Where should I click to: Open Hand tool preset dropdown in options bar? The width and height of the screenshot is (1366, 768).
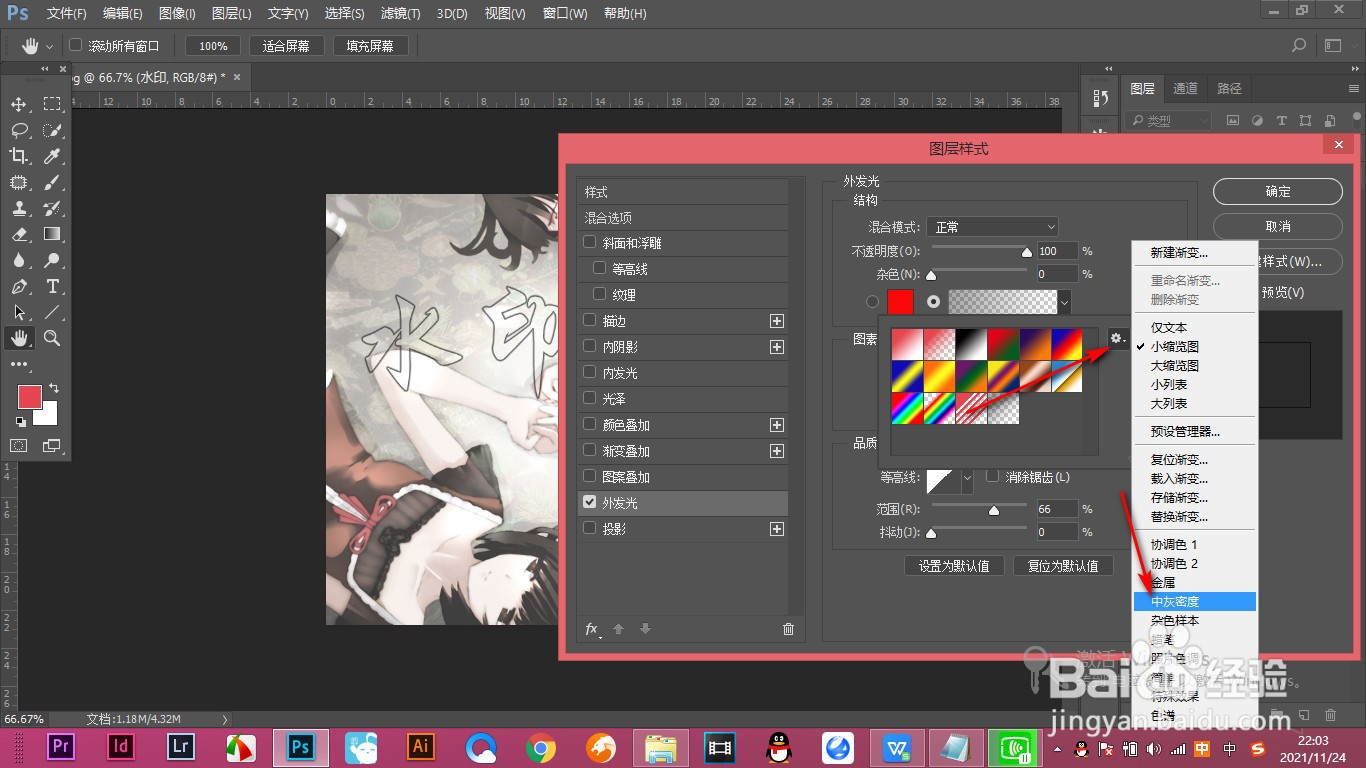coord(49,46)
